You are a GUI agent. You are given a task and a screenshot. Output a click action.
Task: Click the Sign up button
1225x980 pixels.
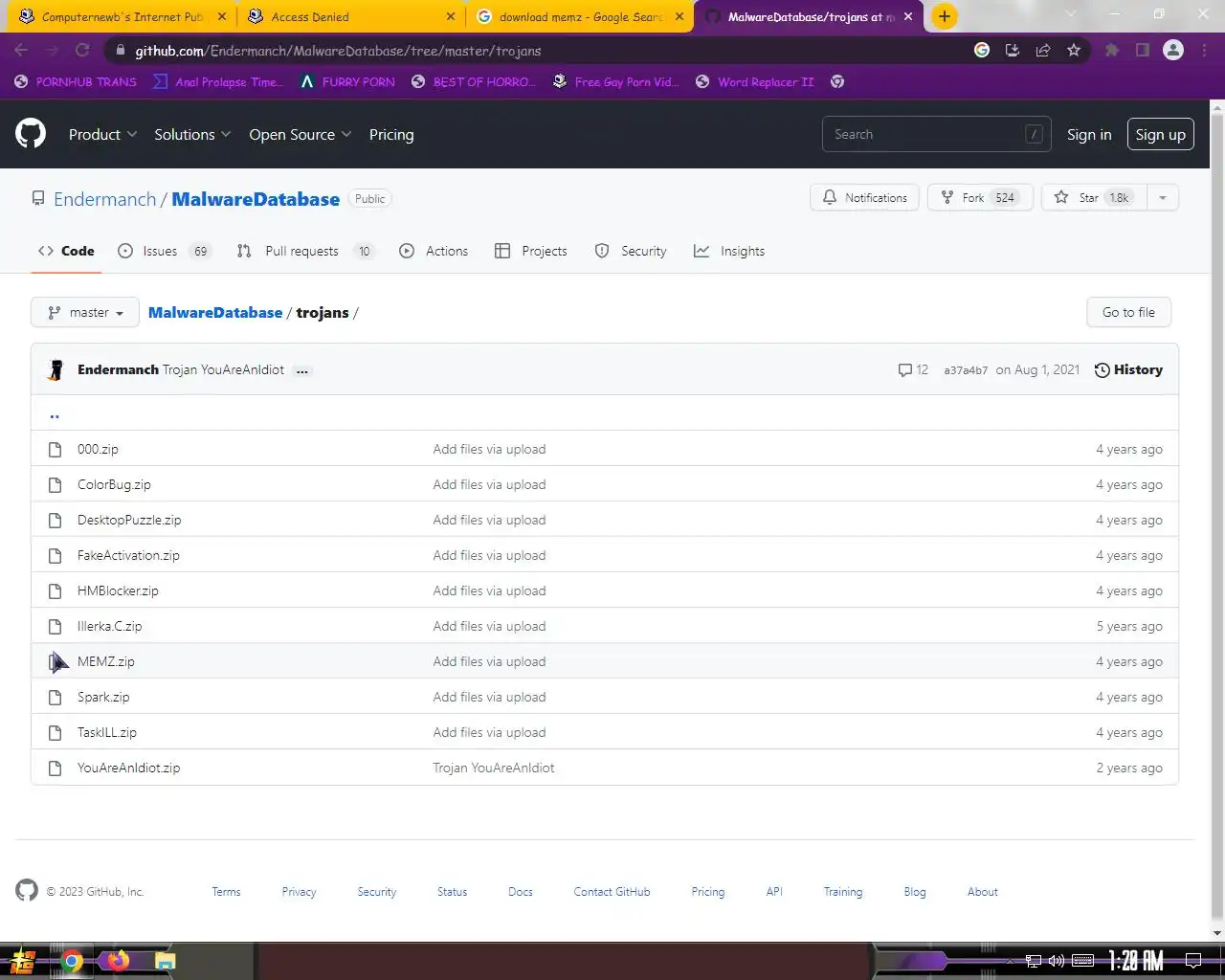point(1161,134)
